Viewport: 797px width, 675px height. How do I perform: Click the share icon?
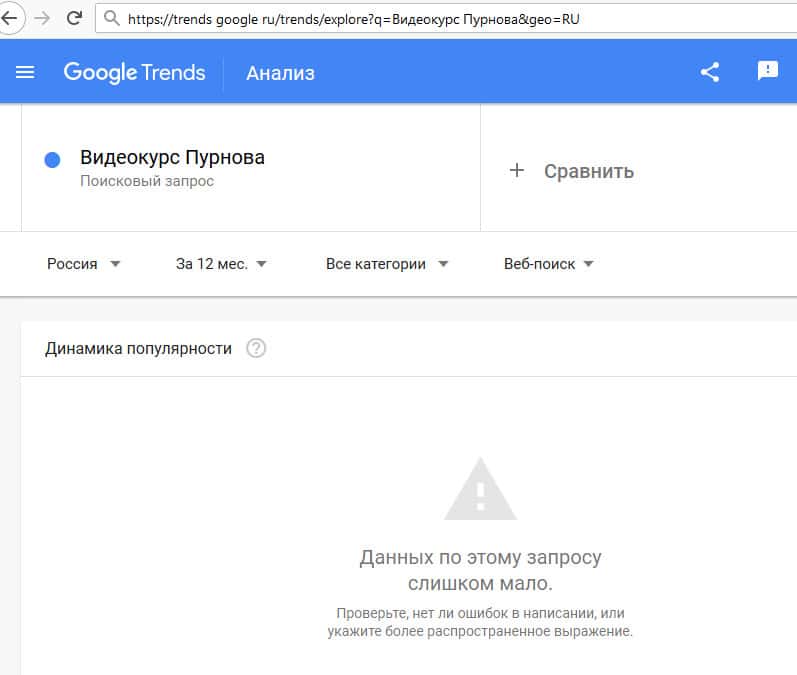(710, 72)
